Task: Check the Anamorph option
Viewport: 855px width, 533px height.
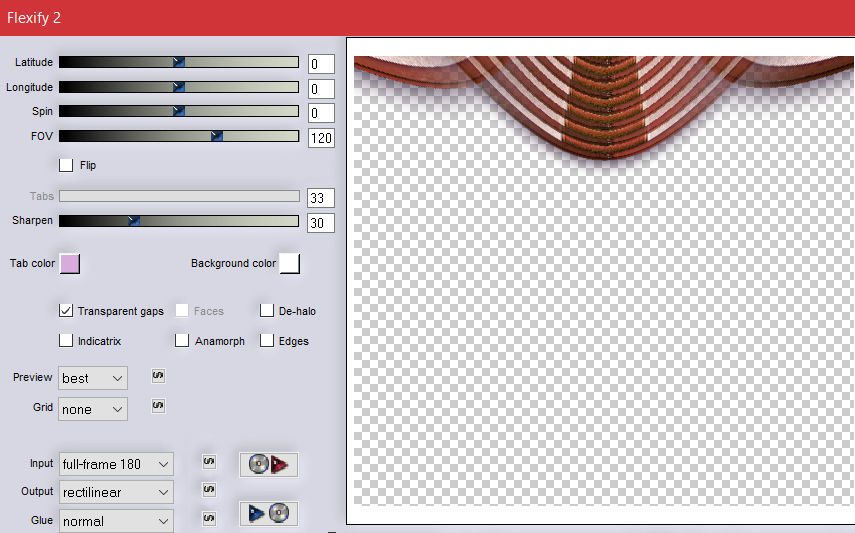Action: point(182,340)
